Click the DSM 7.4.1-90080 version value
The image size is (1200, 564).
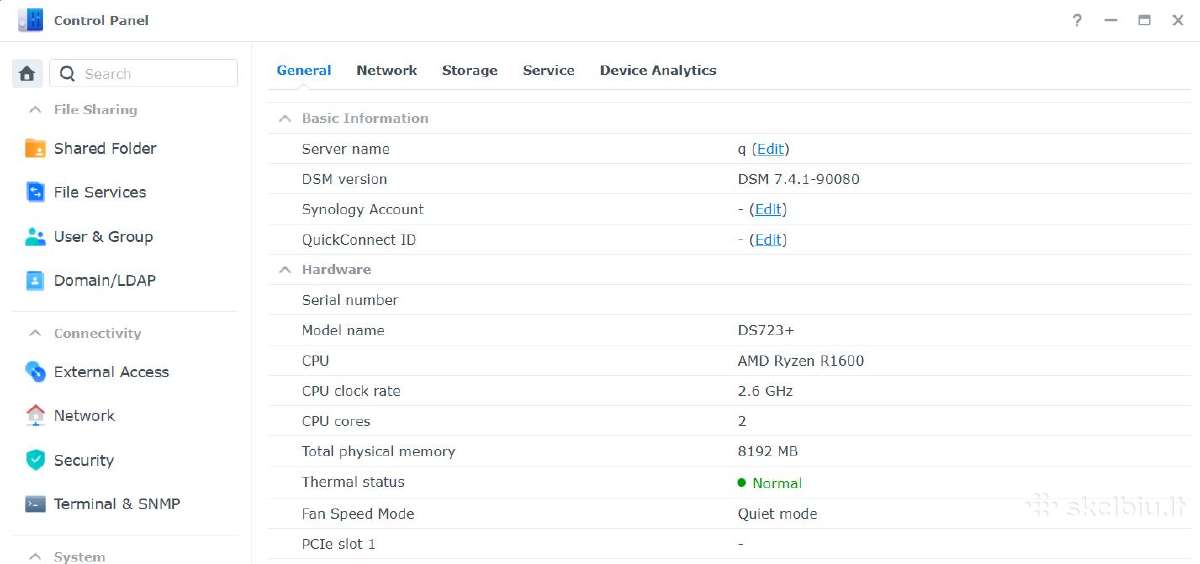click(x=799, y=179)
